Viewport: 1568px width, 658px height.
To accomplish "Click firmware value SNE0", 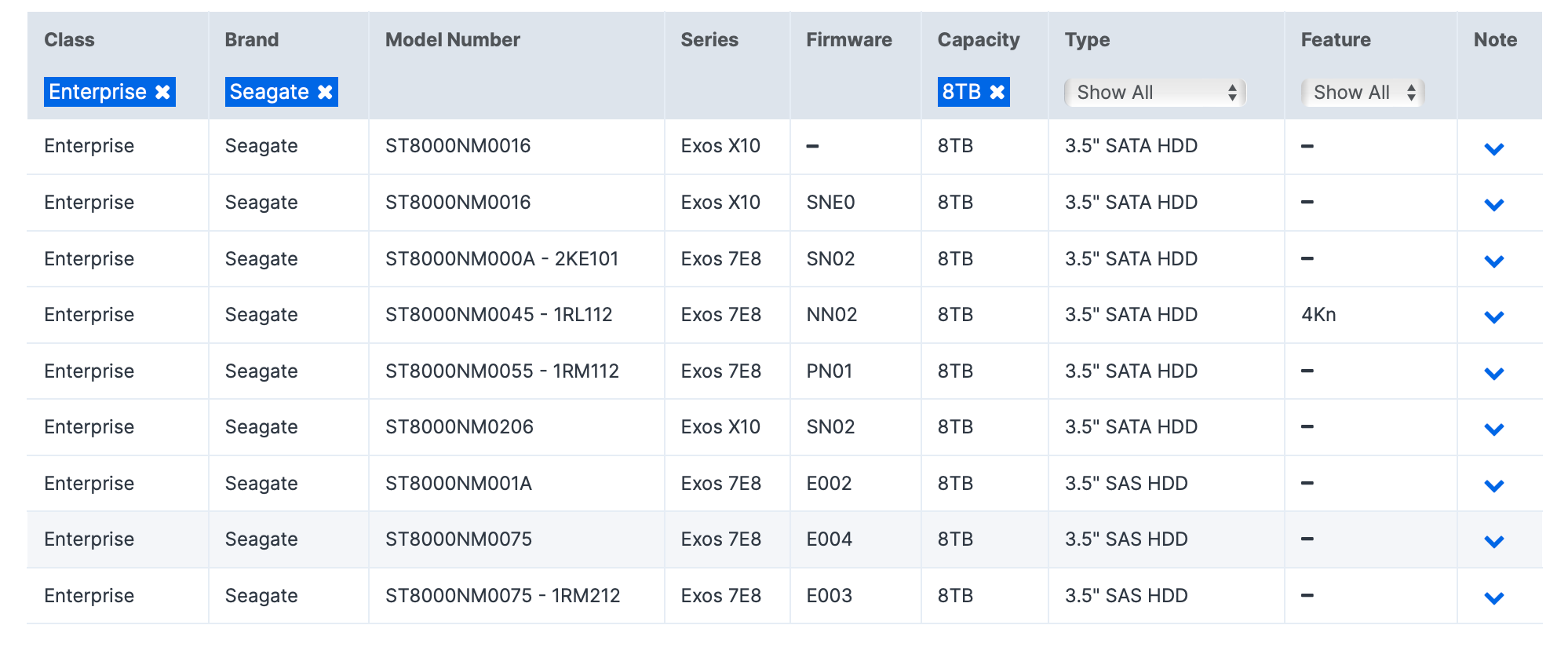I will coord(830,203).
